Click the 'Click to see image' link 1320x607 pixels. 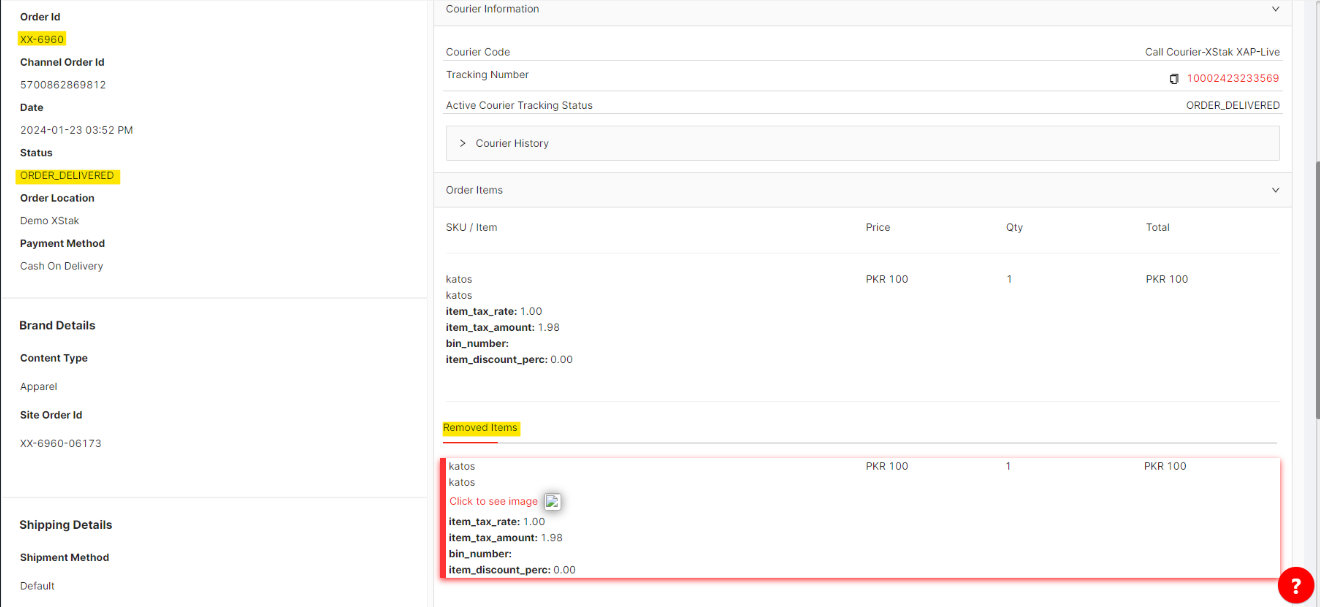pyautogui.click(x=493, y=502)
